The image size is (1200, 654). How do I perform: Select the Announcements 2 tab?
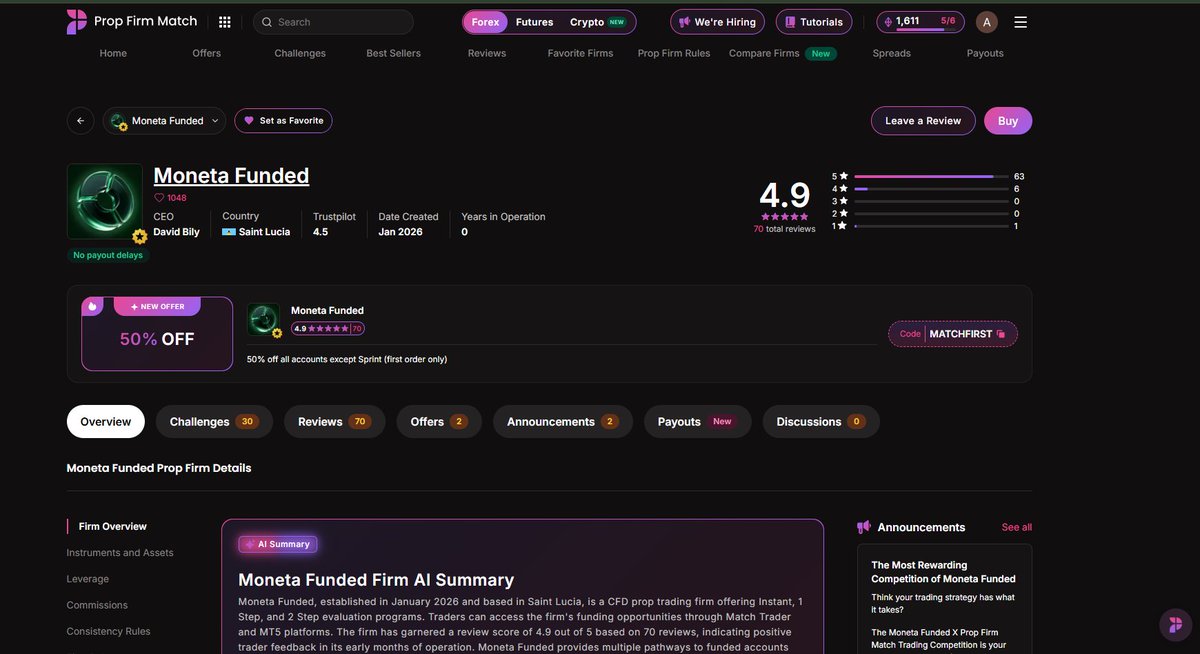coord(563,422)
